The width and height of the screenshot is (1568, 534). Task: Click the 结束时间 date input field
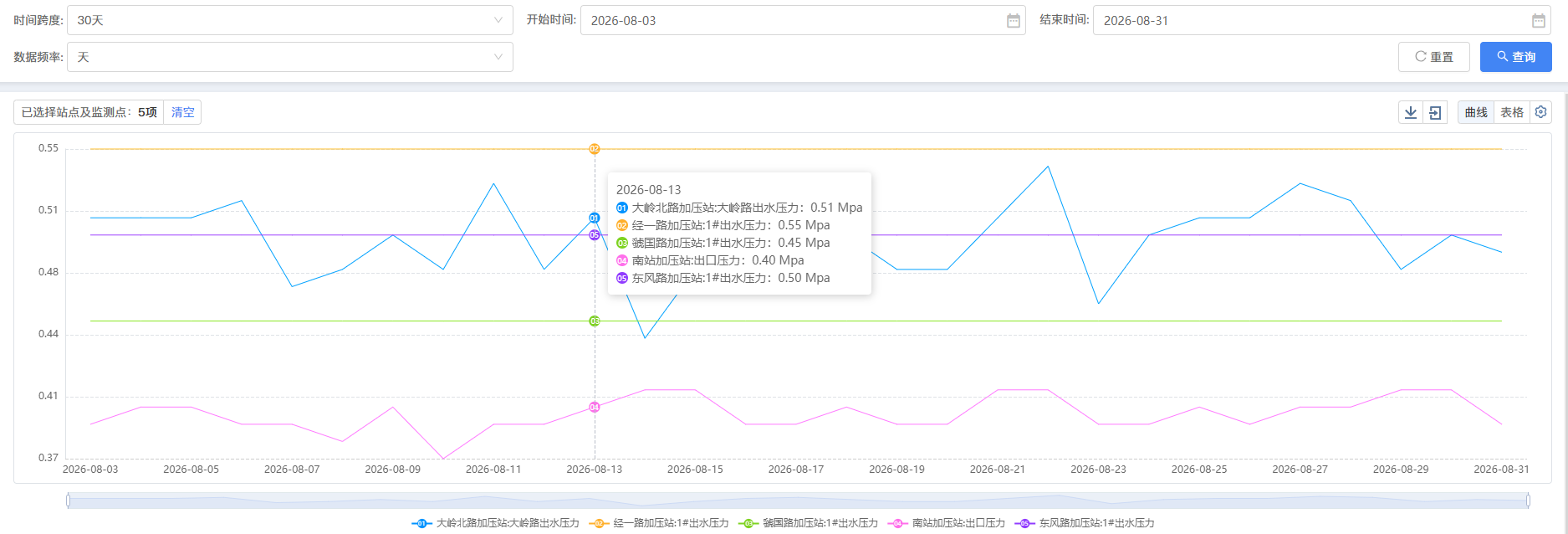[x=1322, y=20]
